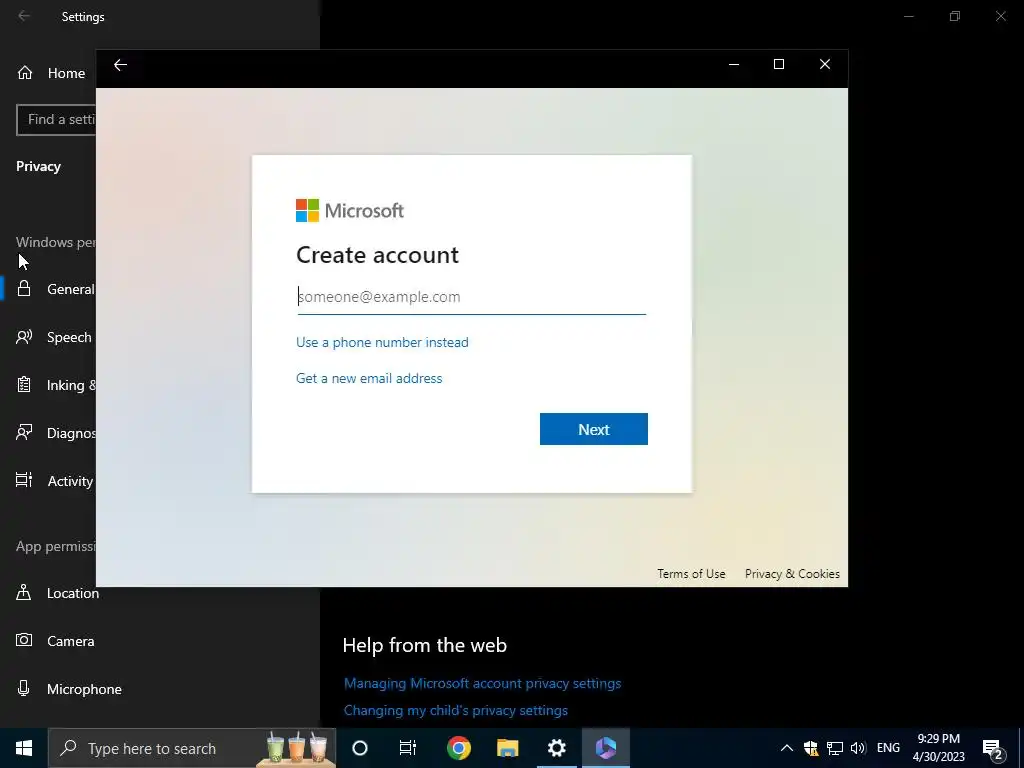Open Cortana circle on taskbar

[x=360, y=748]
